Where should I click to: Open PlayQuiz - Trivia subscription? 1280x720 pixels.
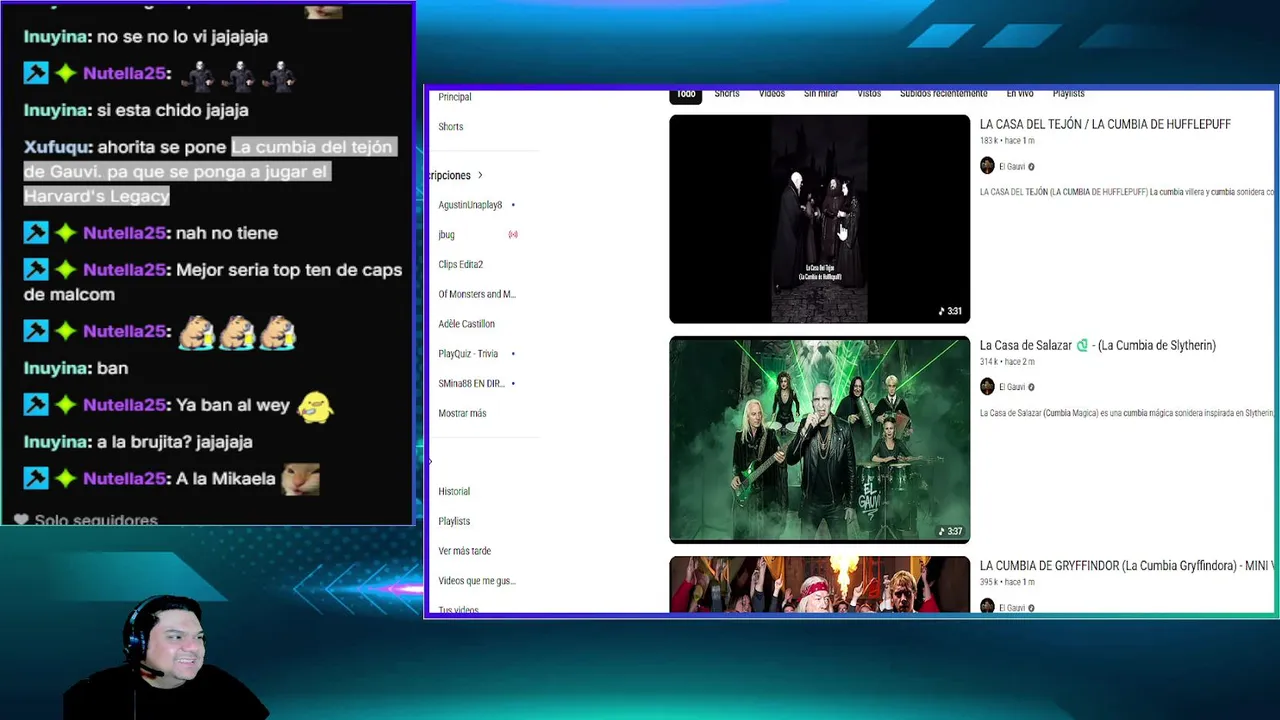(468, 354)
